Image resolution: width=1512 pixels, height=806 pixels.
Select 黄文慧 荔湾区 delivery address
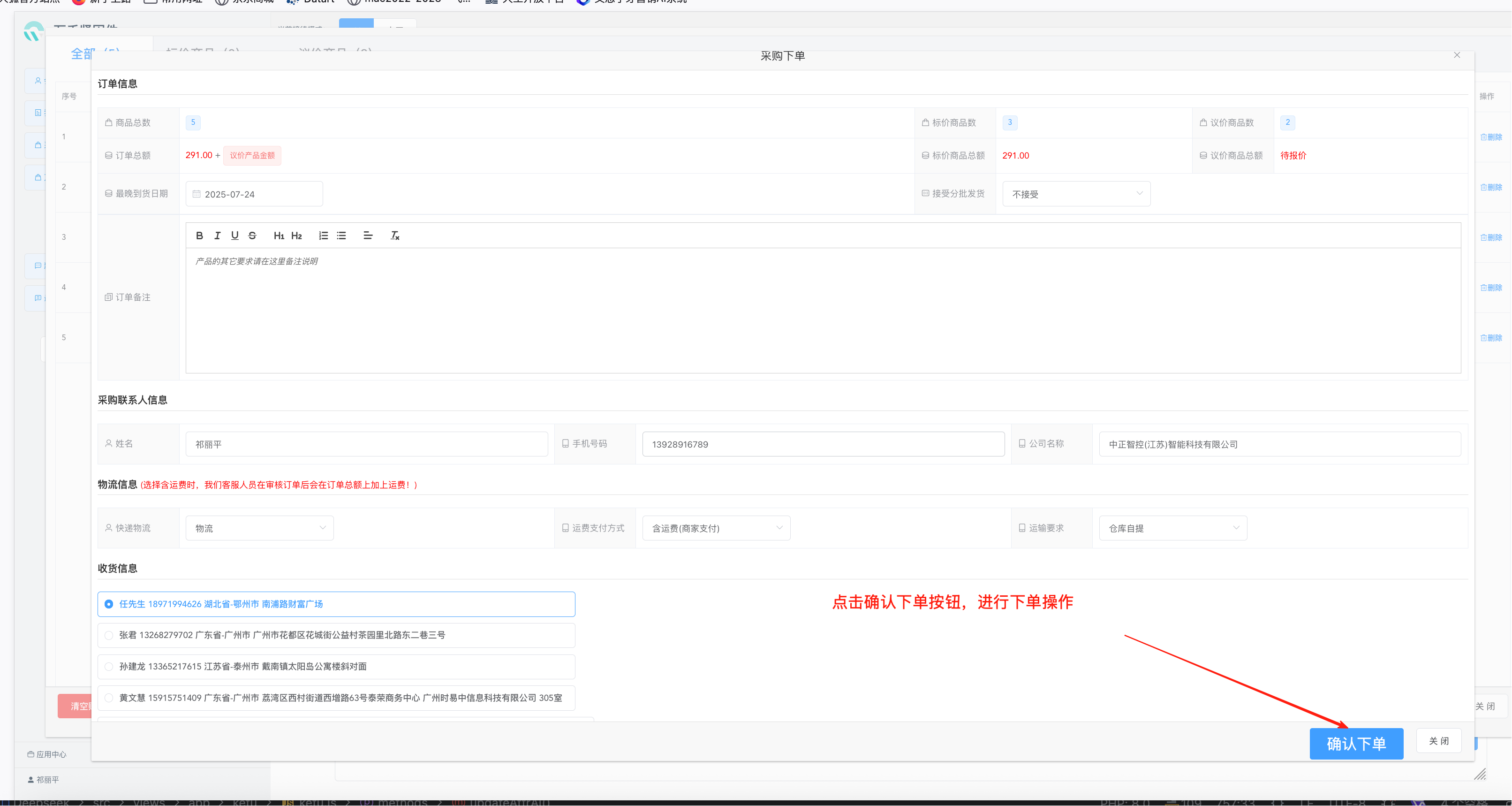click(x=109, y=698)
